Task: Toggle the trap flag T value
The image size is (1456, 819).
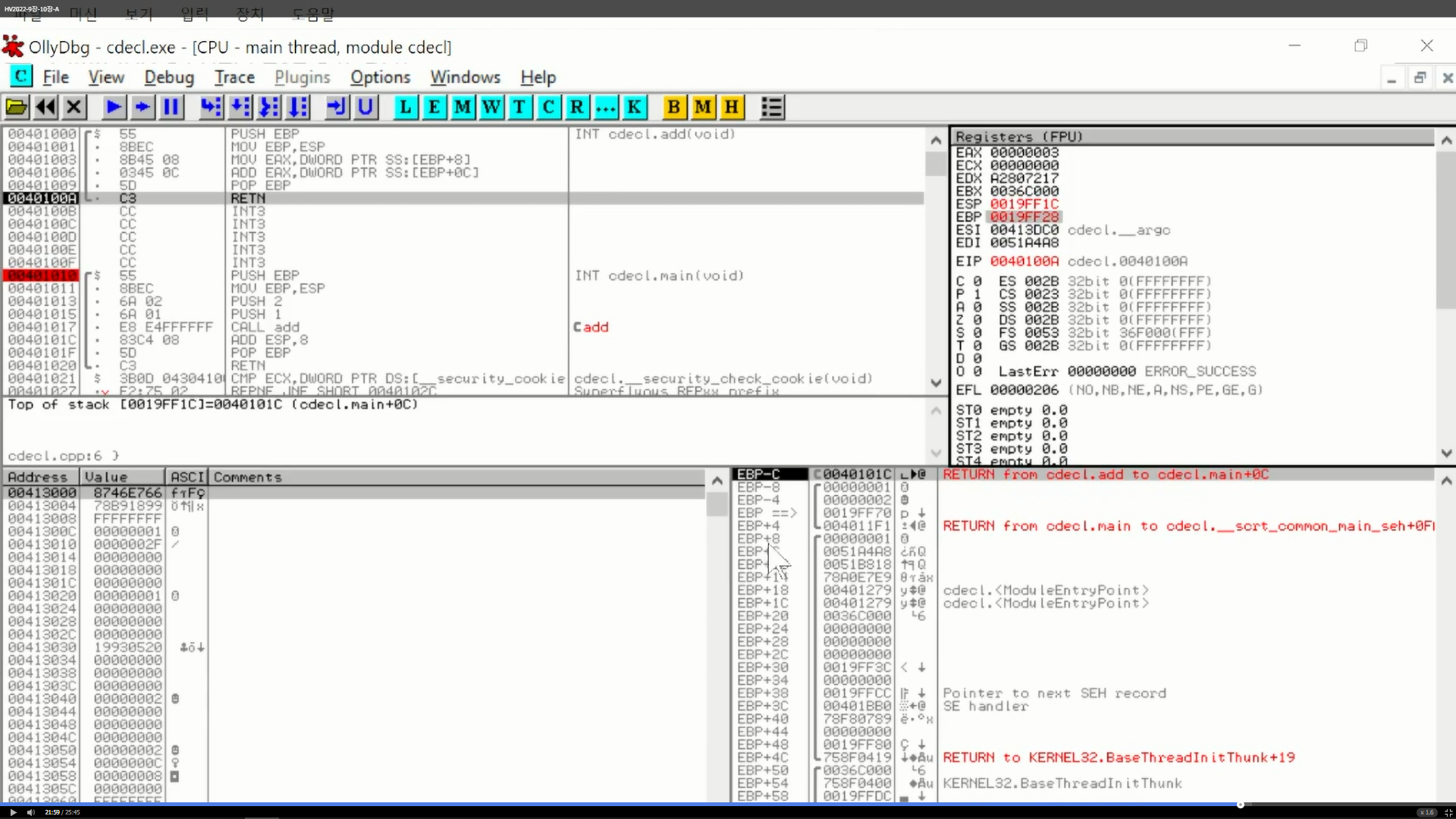Action: (x=977, y=346)
